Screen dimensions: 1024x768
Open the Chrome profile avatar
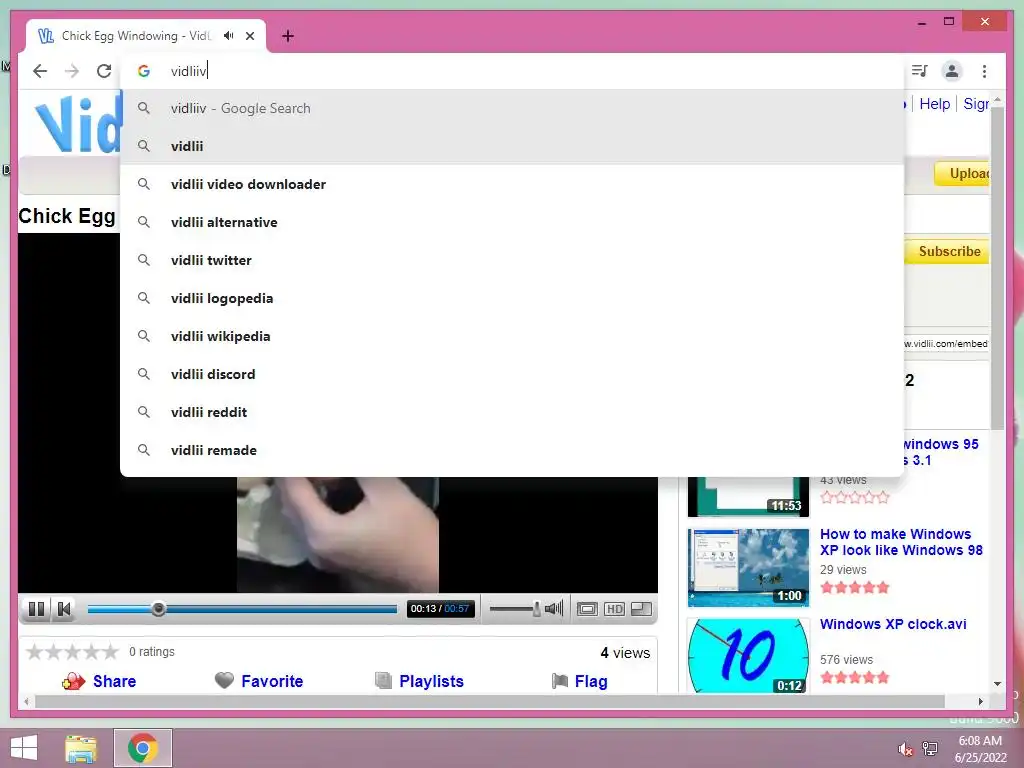coord(952,71)
